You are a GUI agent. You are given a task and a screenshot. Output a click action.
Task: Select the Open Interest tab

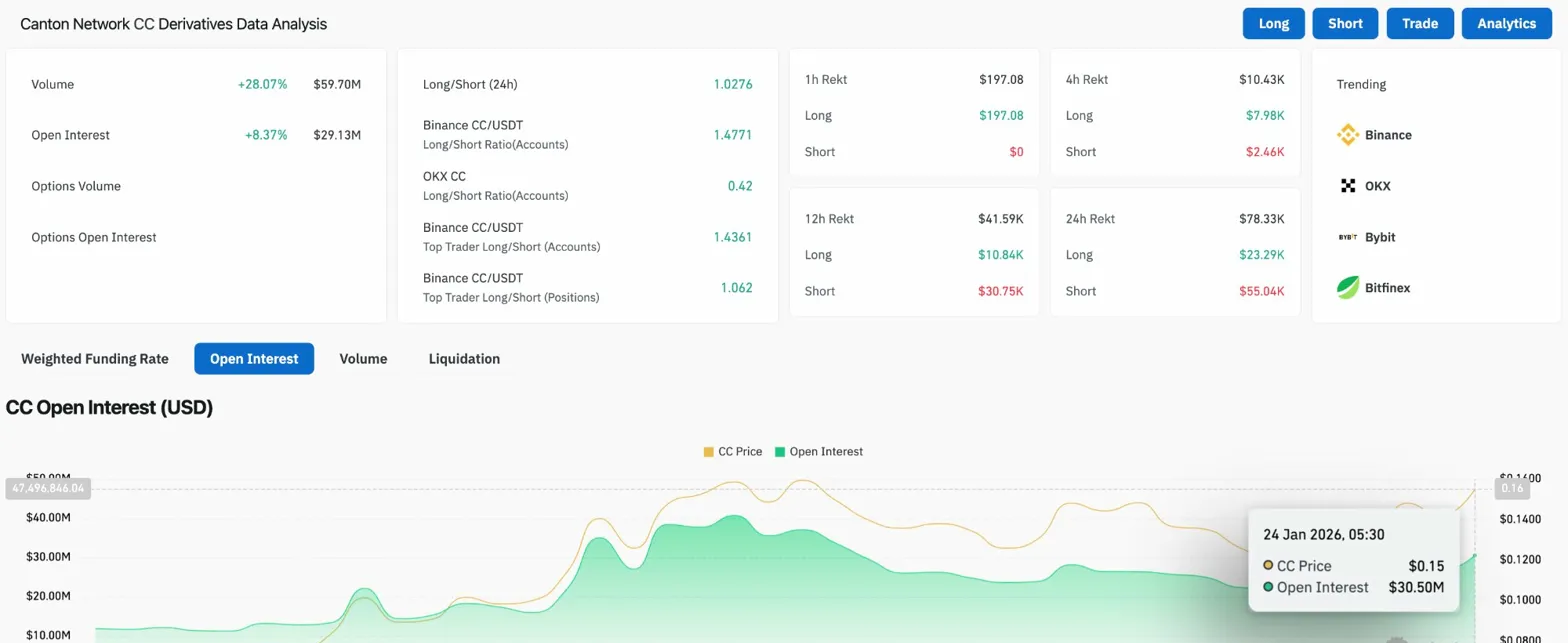(254, 359)
